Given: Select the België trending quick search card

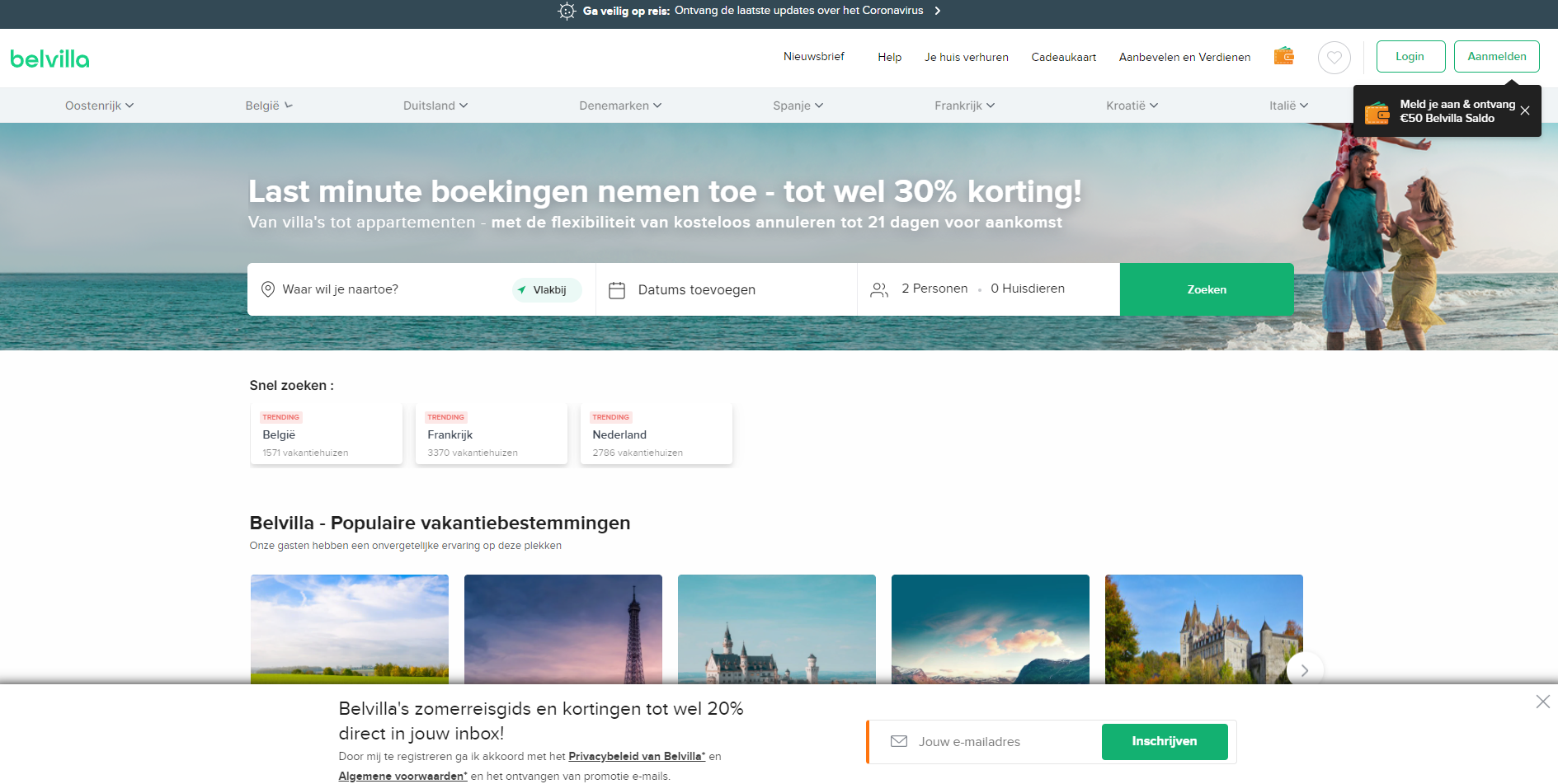Looking at the screenshot, I should click(327, 434).
